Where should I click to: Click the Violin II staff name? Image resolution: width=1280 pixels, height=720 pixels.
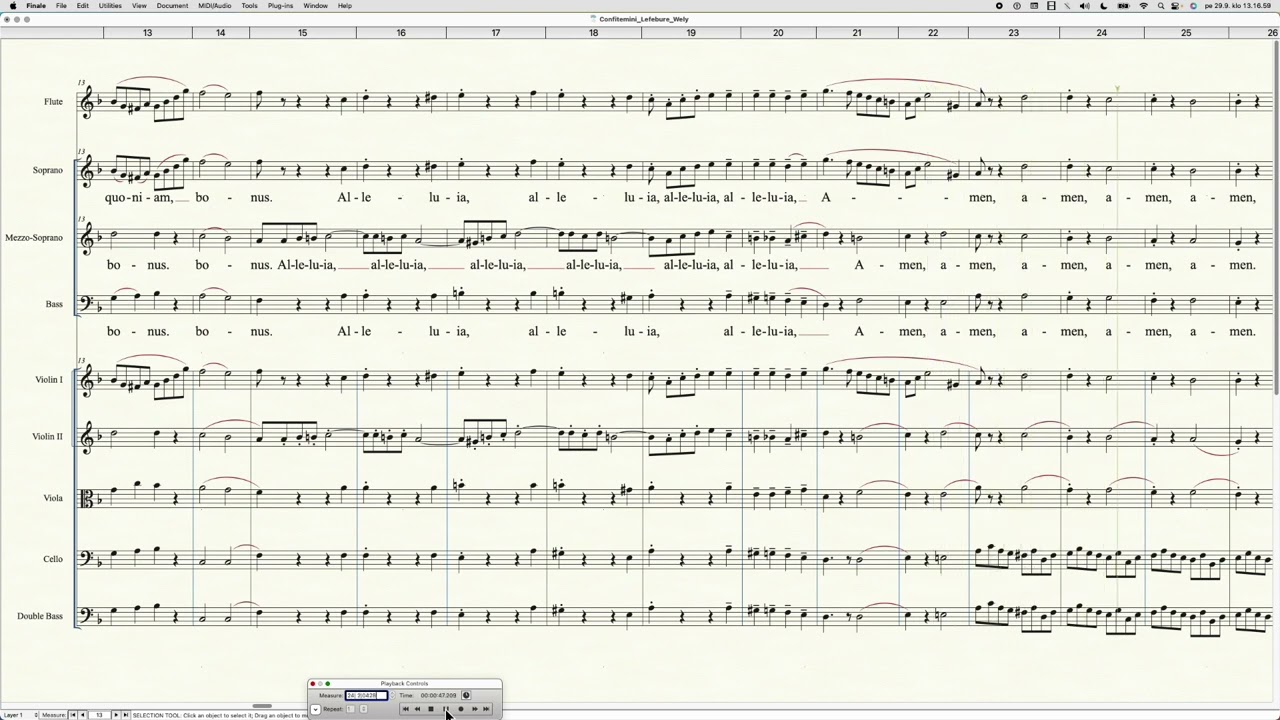pos(47,437)
